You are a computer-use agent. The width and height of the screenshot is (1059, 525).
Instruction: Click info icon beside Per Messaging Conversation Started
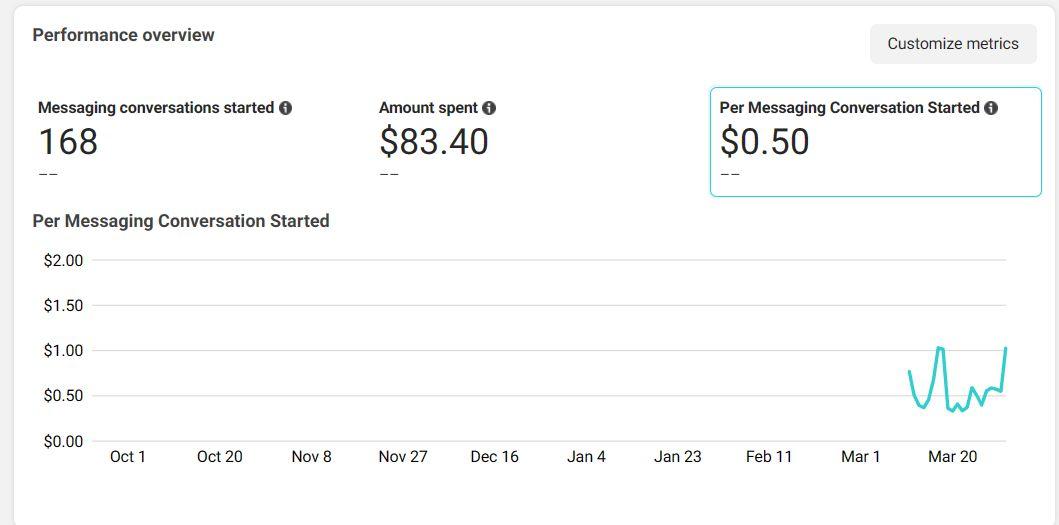(991, 108)
